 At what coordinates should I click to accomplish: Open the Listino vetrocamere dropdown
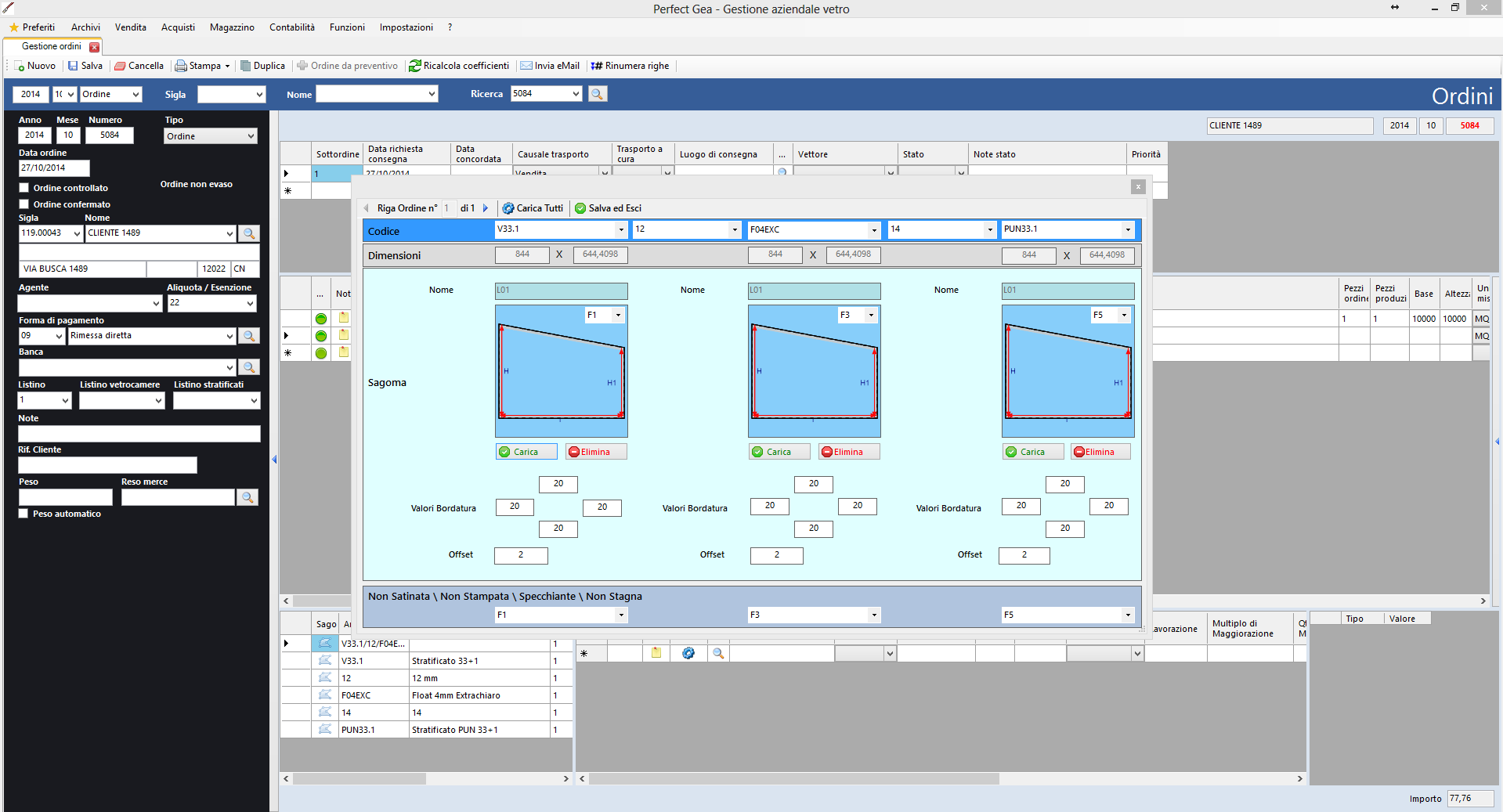(158, 400)
